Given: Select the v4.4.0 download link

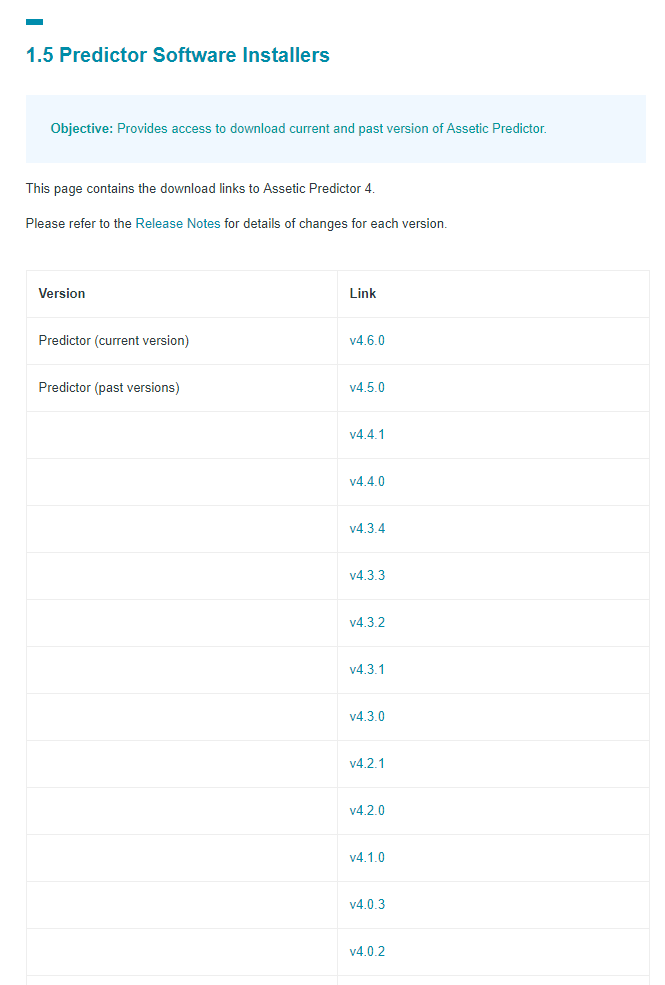Looking at the screenshot, I should coord(367,482).
